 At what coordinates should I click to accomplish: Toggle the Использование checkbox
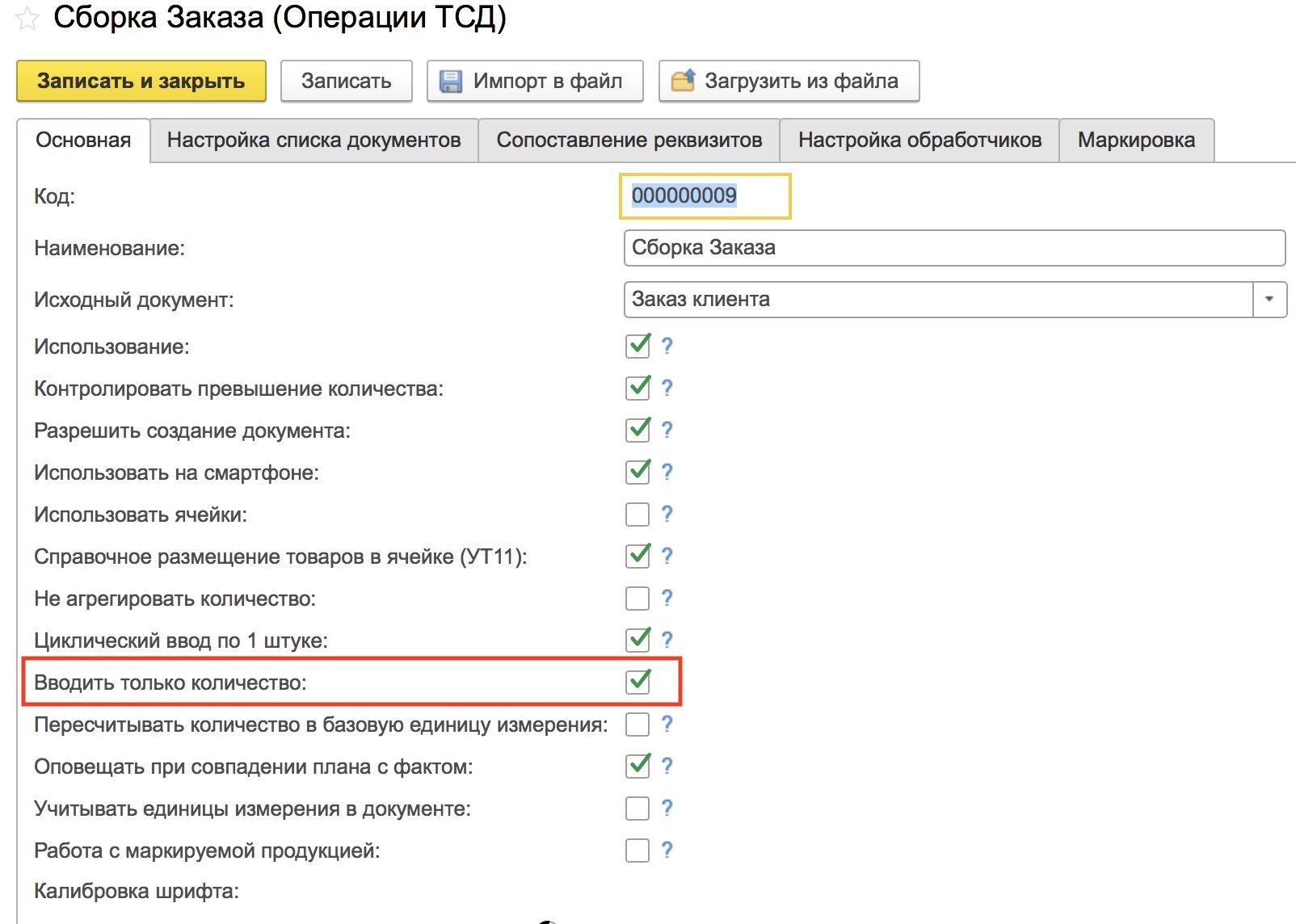(638, 346)
